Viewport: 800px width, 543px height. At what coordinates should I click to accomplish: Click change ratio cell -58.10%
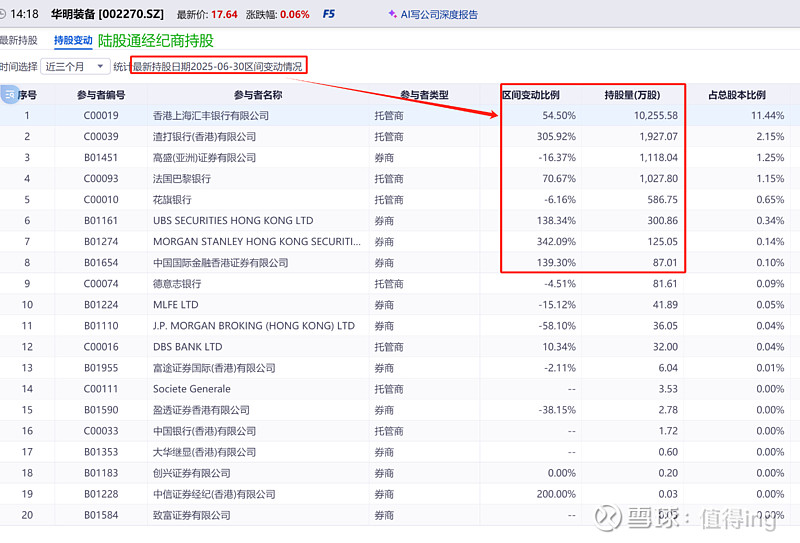click(557, 326)
